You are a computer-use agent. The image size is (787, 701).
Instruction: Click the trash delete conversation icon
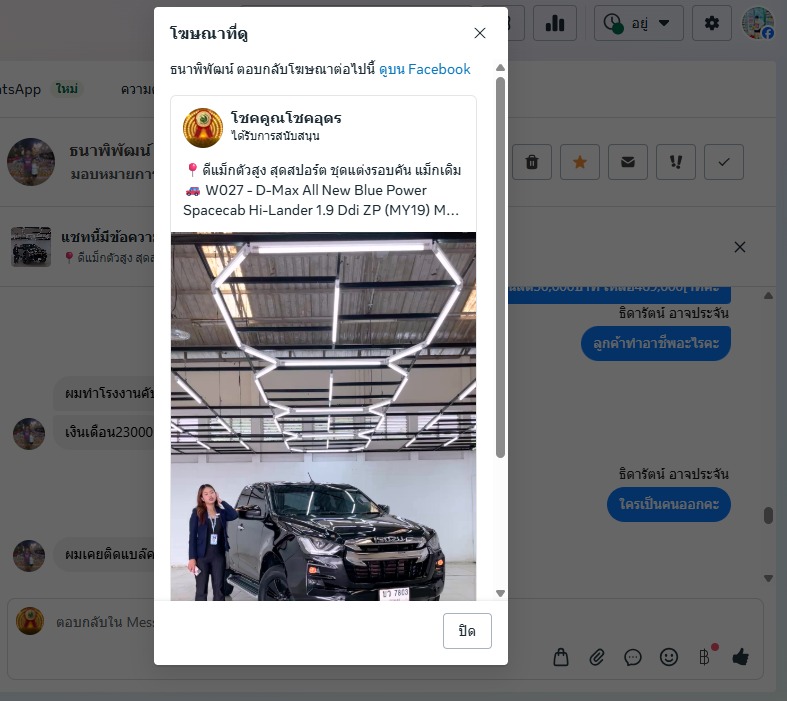click(532, 162)
